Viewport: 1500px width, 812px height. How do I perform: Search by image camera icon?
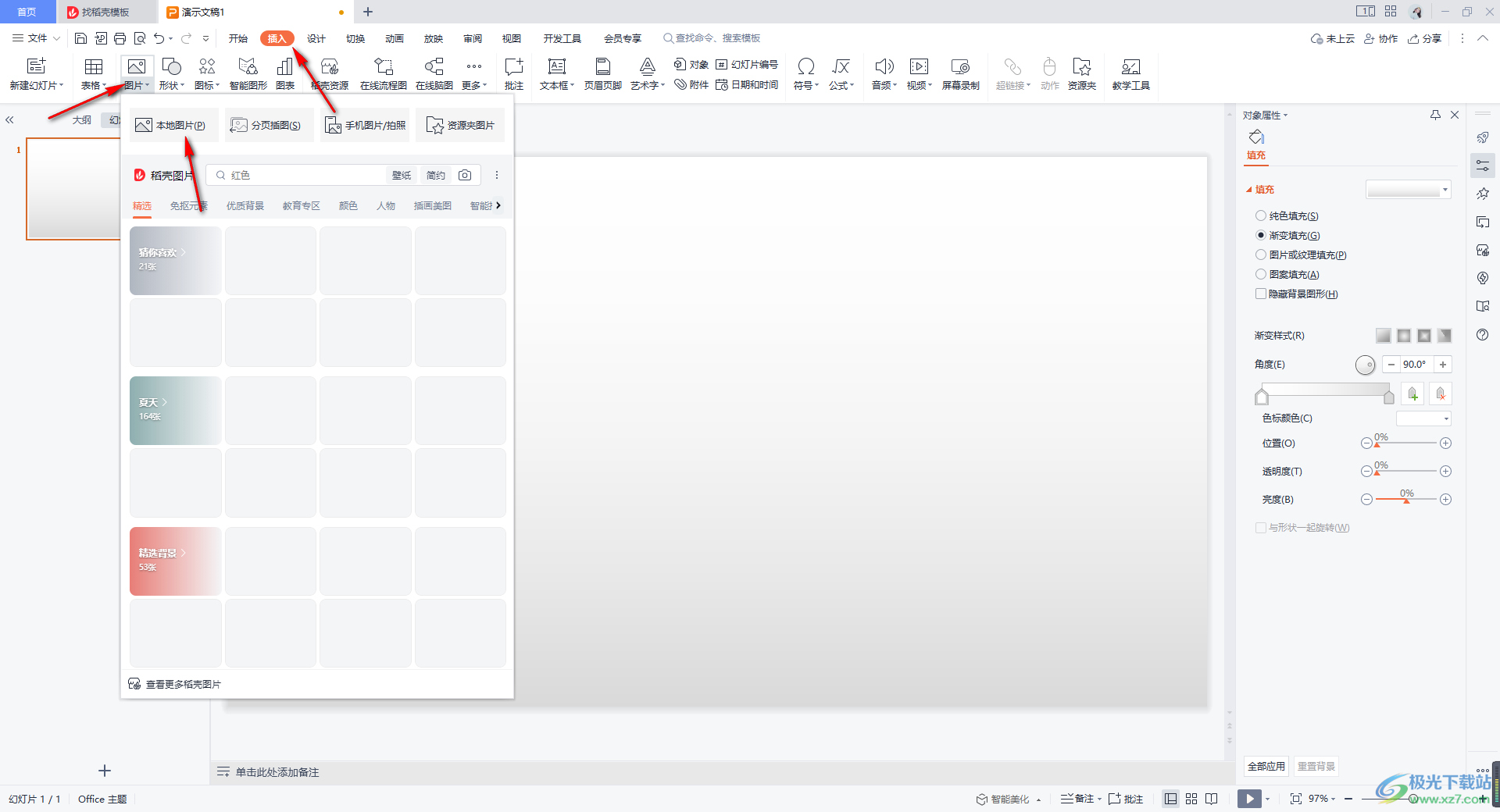(x=465, y=175)
